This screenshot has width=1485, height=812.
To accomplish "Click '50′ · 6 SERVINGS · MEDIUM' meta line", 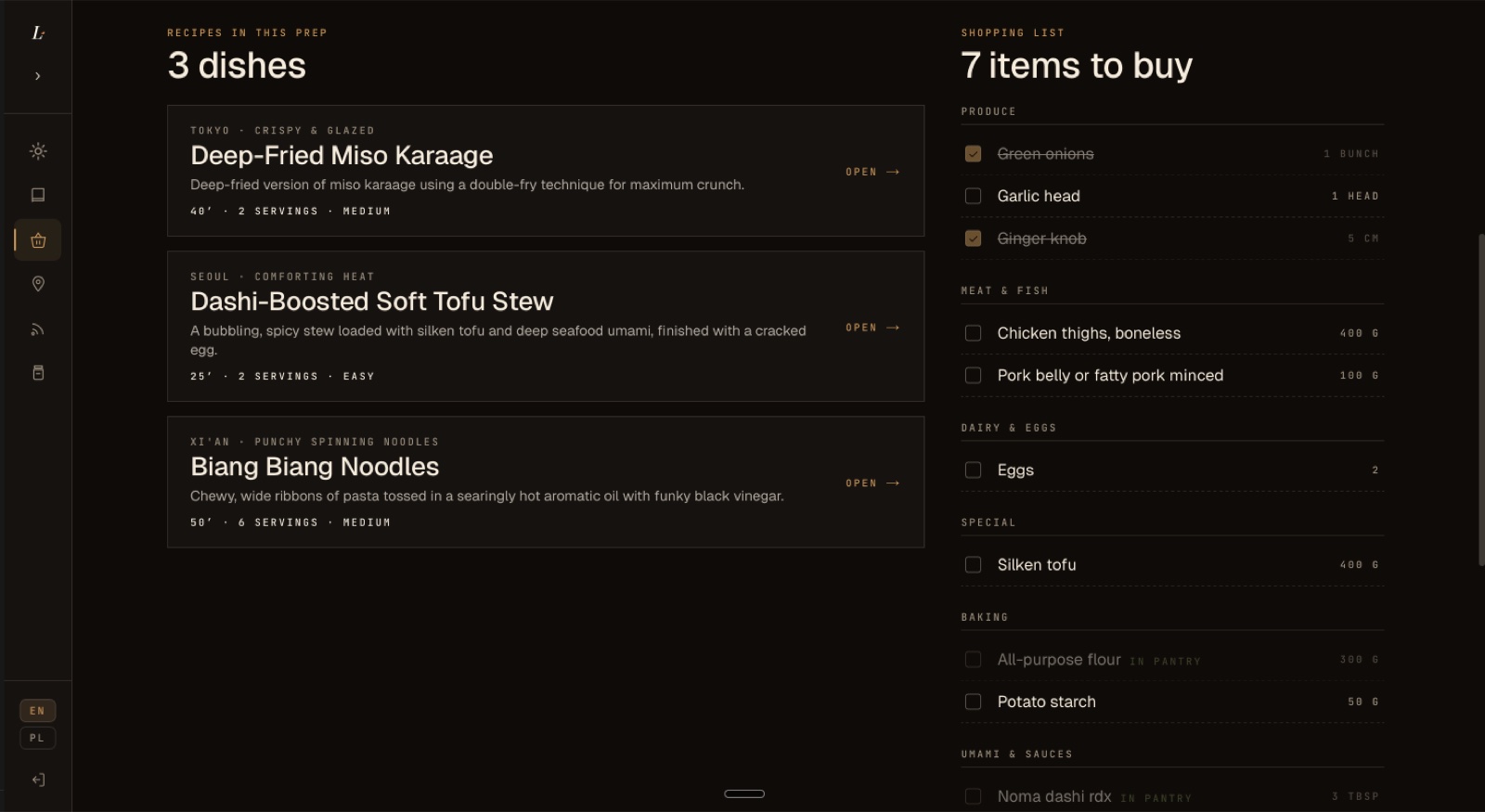I will click(291, 522).
